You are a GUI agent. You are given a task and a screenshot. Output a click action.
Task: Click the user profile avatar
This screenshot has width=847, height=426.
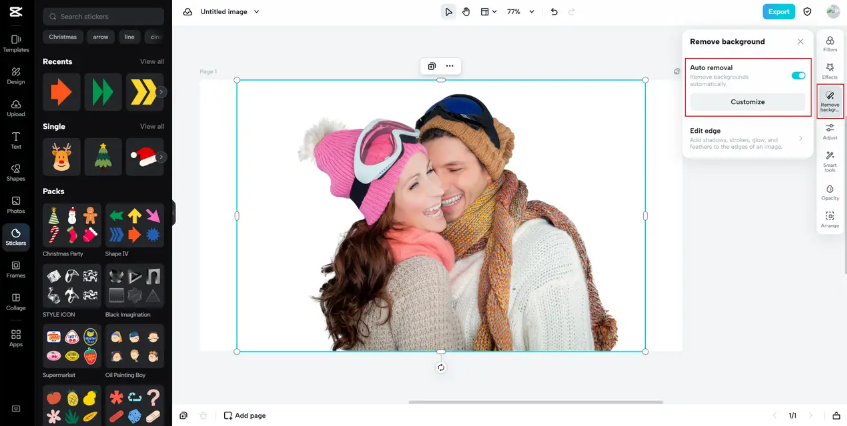(832, 11)
